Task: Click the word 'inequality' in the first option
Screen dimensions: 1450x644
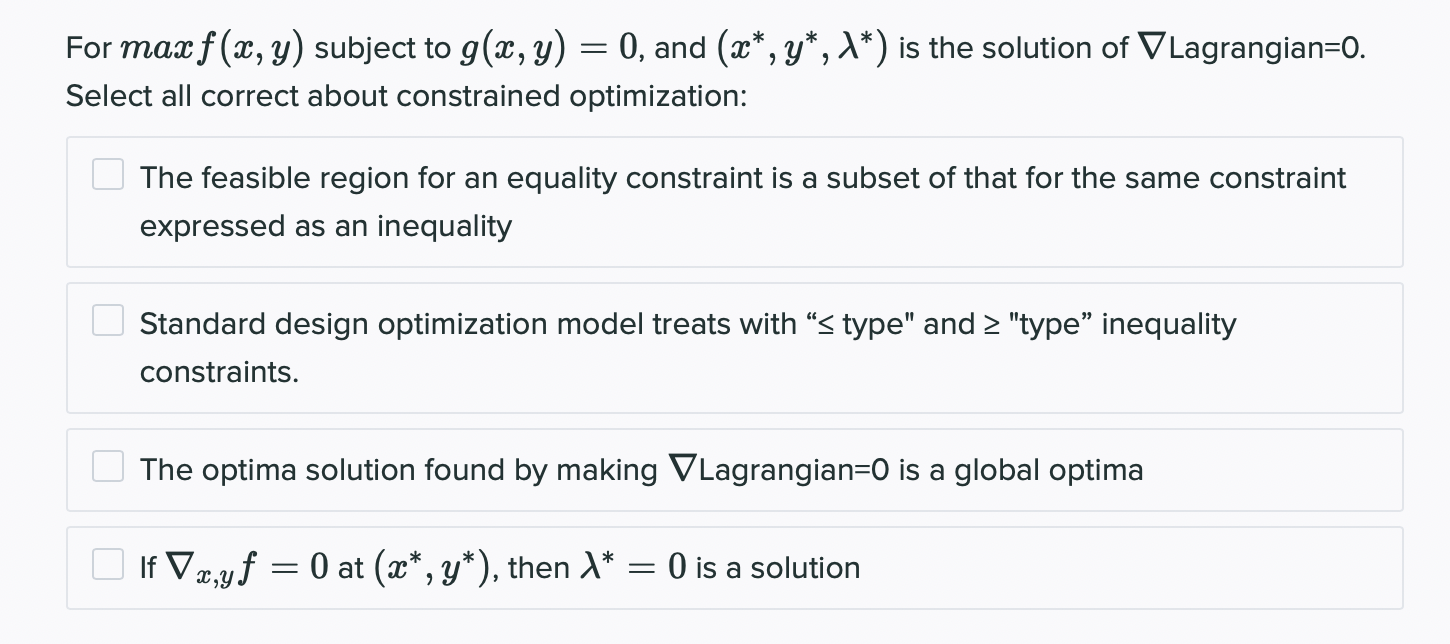Action: click(x=444, y=226)
